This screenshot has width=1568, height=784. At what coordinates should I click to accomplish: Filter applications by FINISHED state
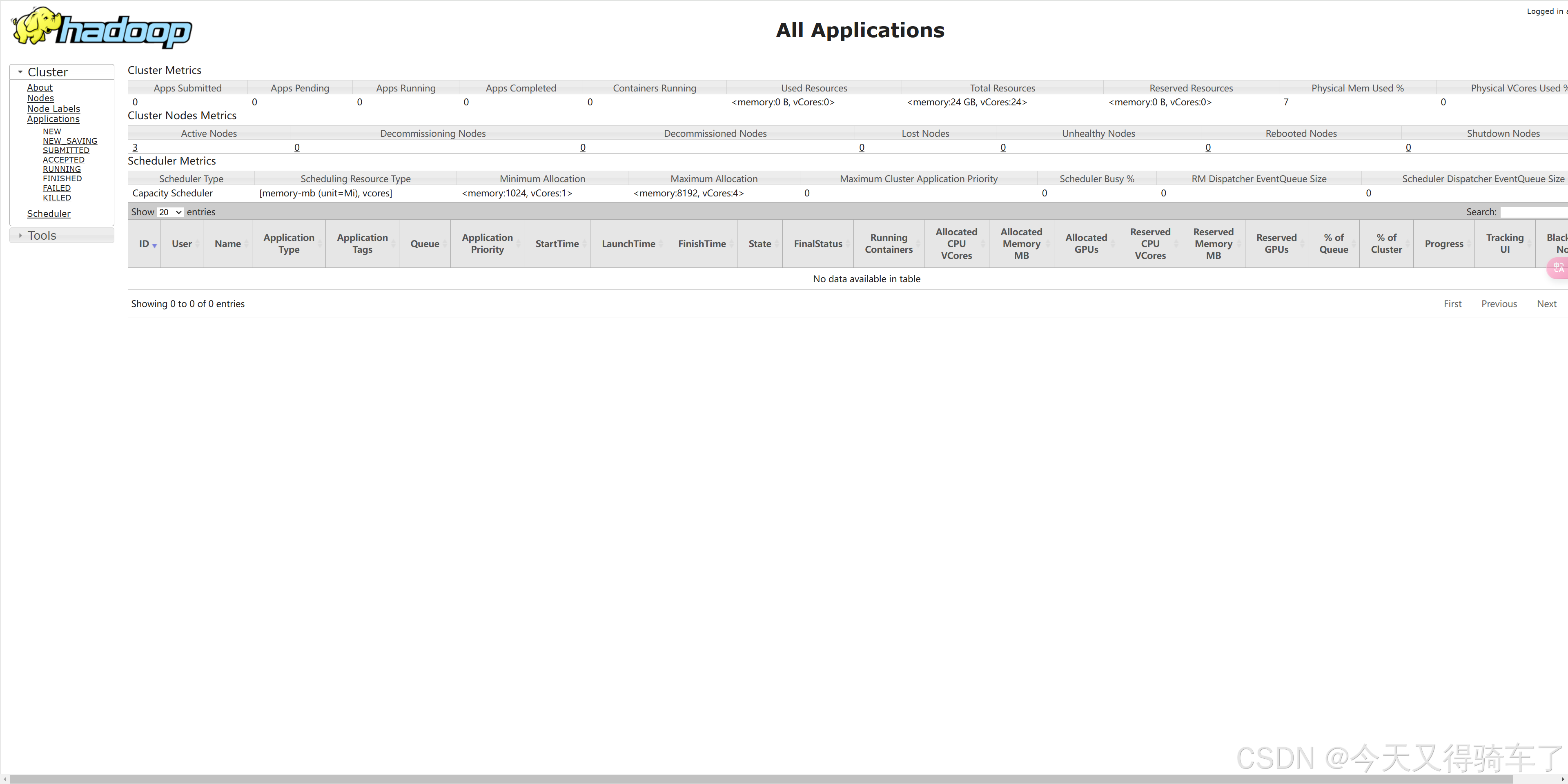[62, 178]
